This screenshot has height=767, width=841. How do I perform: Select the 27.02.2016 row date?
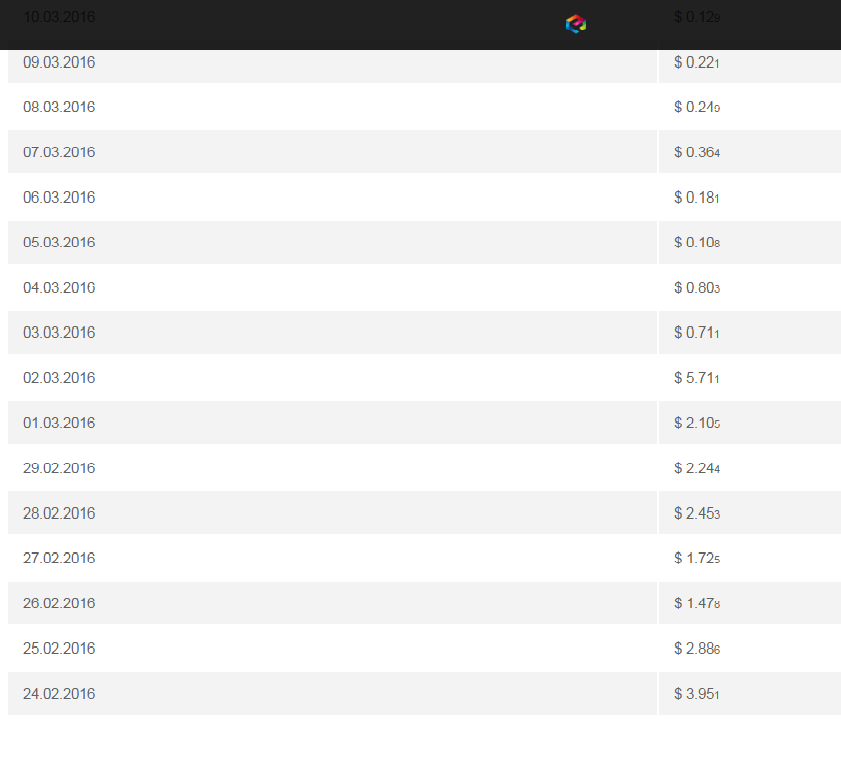(x=59, y=558)
